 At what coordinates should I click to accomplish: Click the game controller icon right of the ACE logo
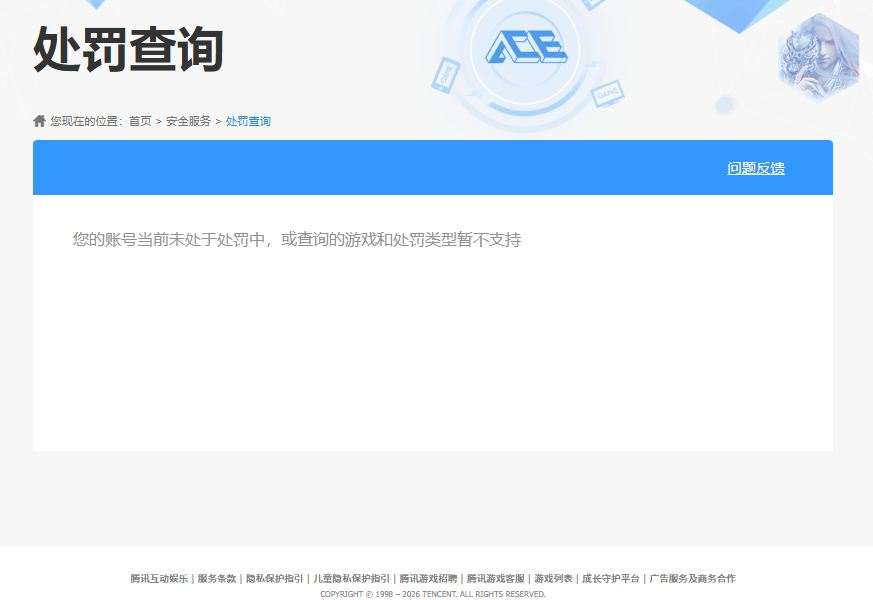tap(608, 96)
